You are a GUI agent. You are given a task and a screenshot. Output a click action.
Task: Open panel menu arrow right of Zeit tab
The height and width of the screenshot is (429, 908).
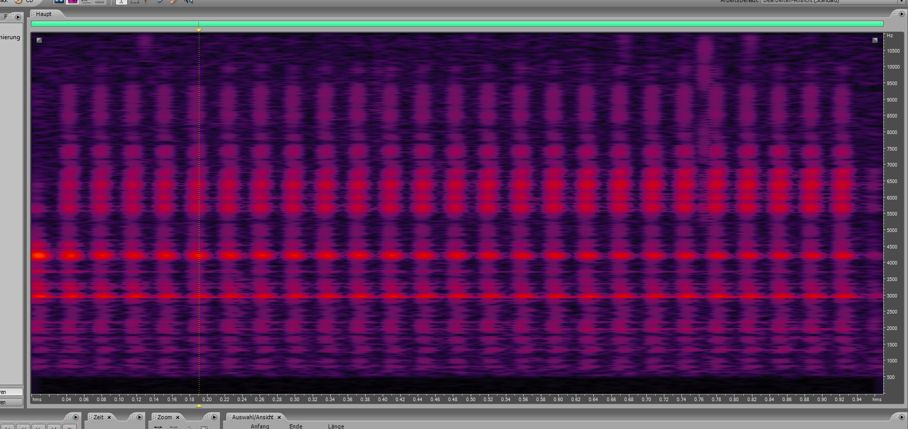pos(139,417)
